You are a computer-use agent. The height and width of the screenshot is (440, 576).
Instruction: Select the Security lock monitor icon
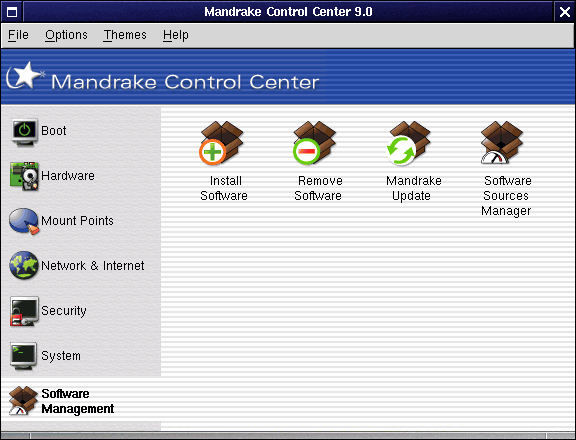point(24,311)
